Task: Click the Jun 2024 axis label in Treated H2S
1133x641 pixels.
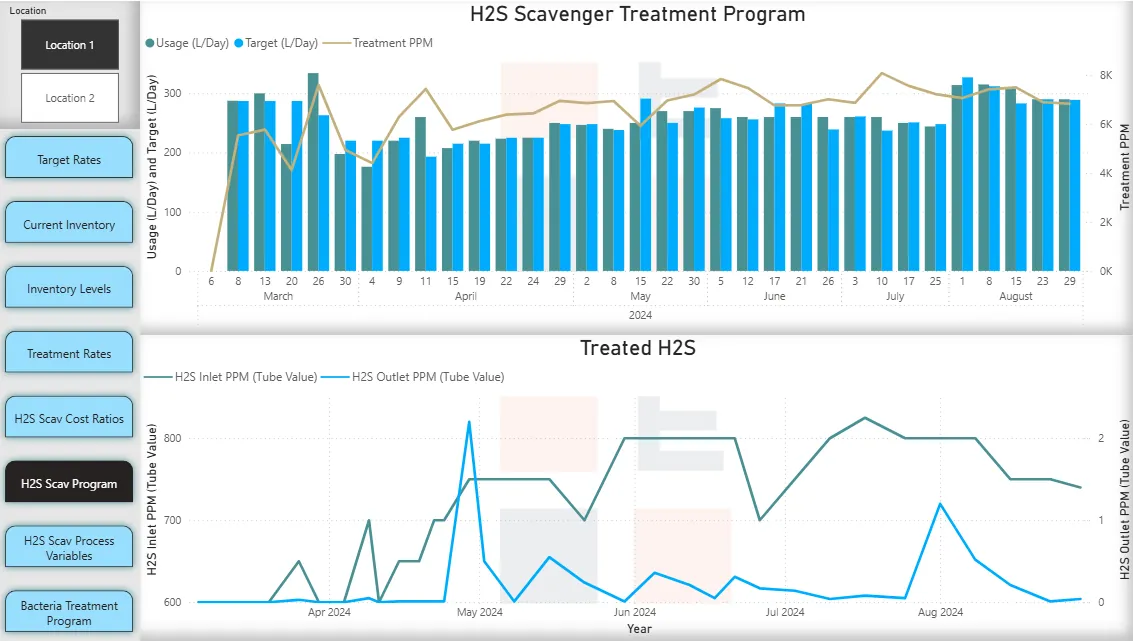Action: (634, 612)
